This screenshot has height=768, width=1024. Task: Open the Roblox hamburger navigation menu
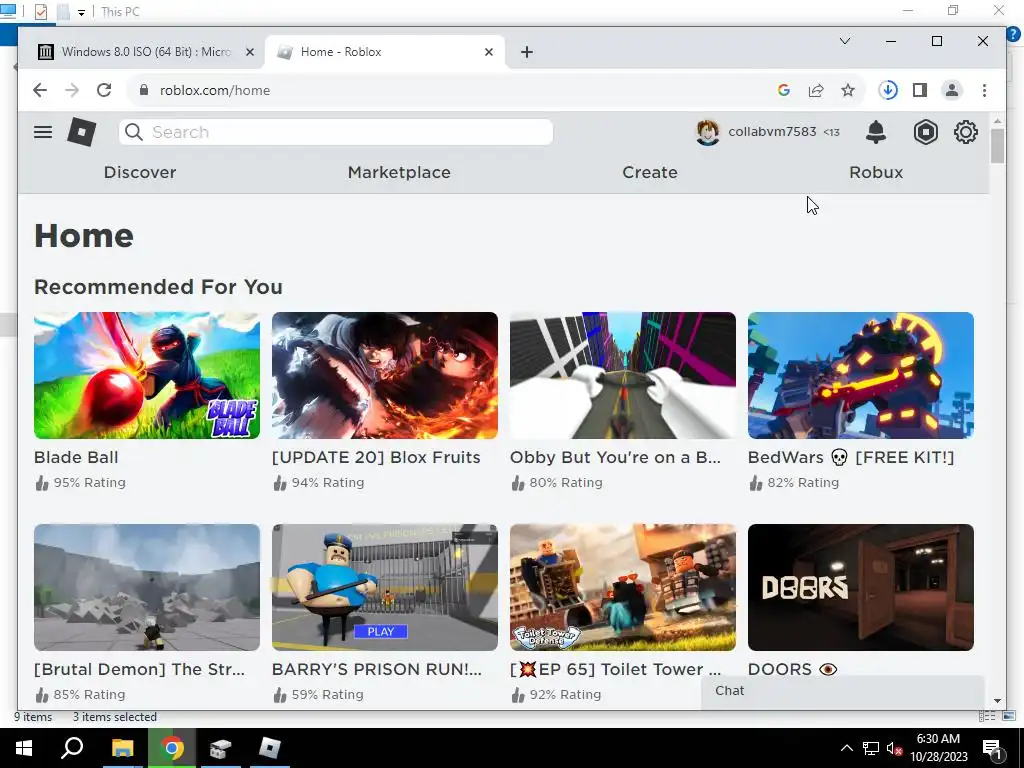point(43,132)
